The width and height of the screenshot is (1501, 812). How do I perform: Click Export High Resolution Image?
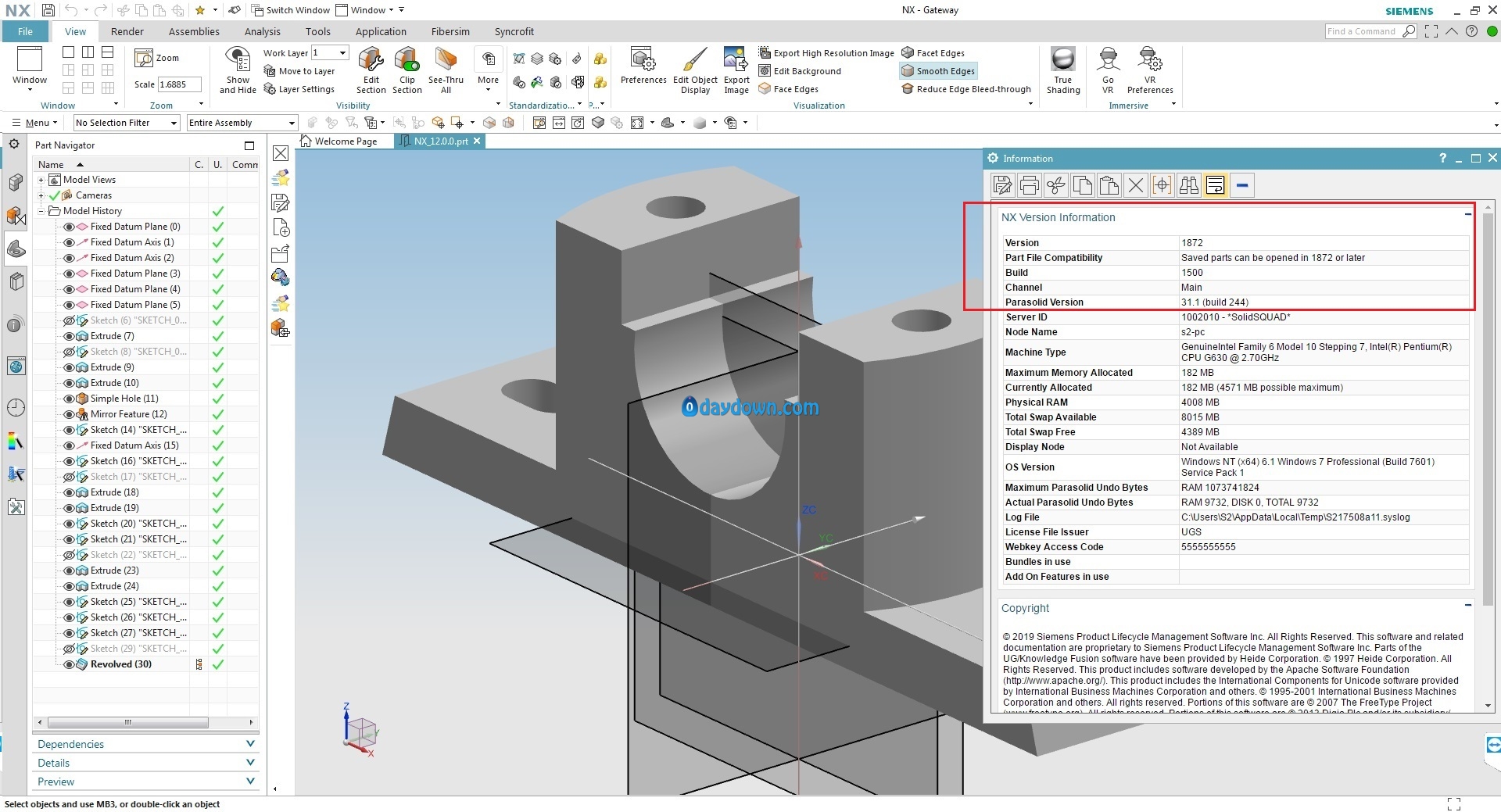point(826,53)
